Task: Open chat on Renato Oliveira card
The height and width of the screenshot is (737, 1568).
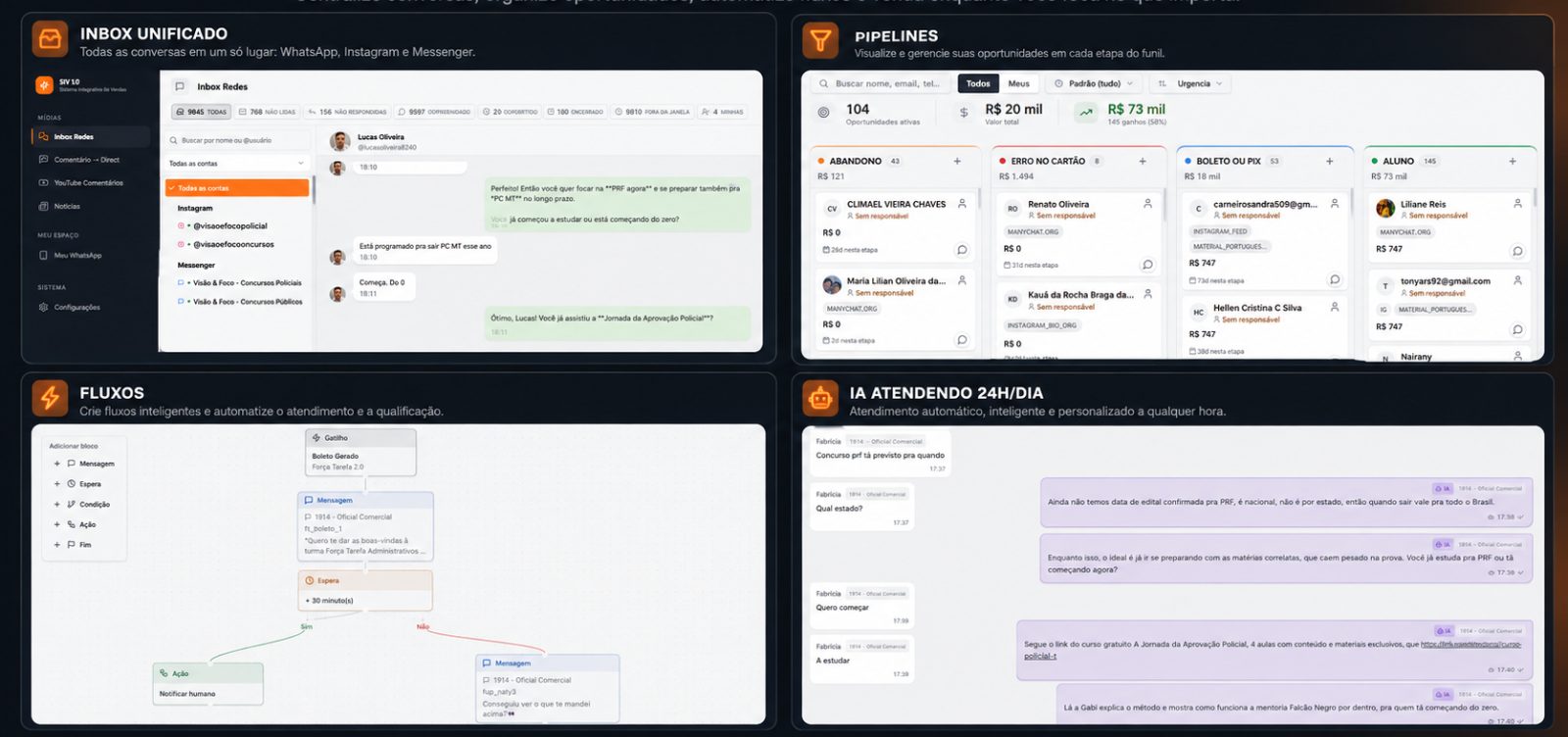Action: tap(1148, 265)
